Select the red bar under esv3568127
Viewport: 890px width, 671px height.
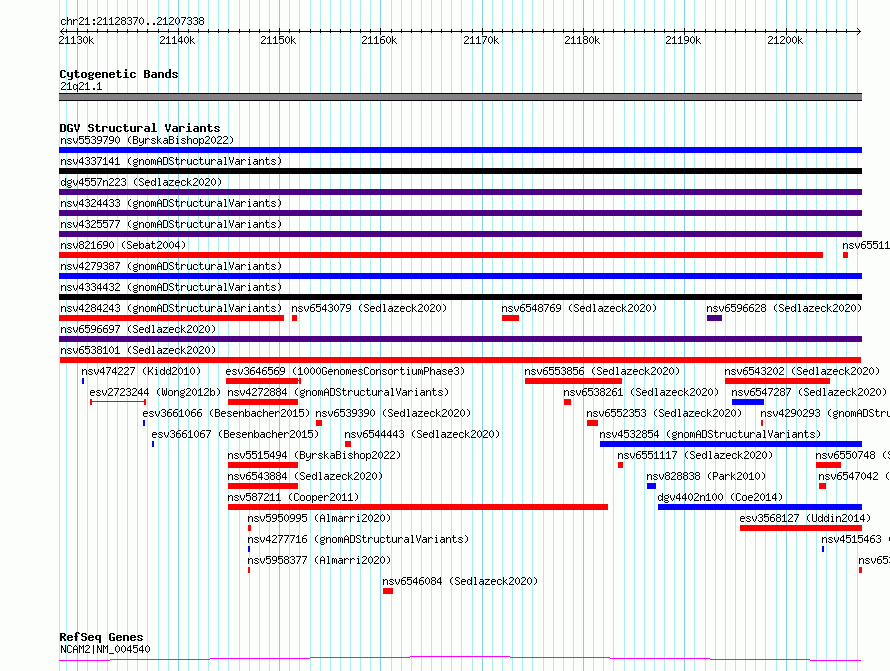point(801,528)
